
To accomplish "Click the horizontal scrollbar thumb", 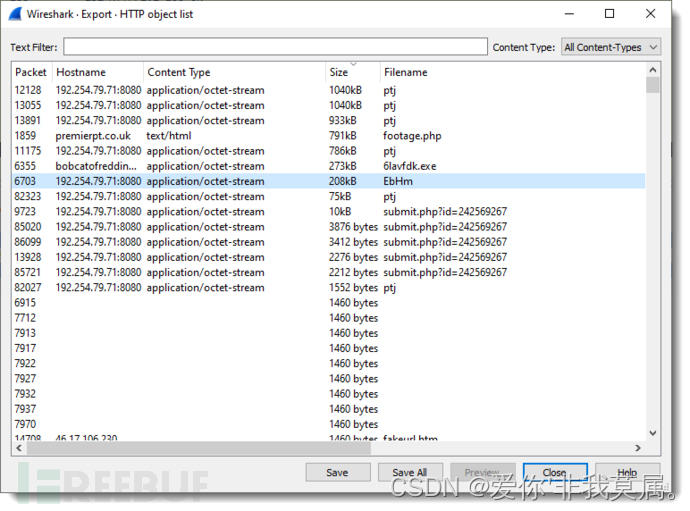I will pos(199,448).
